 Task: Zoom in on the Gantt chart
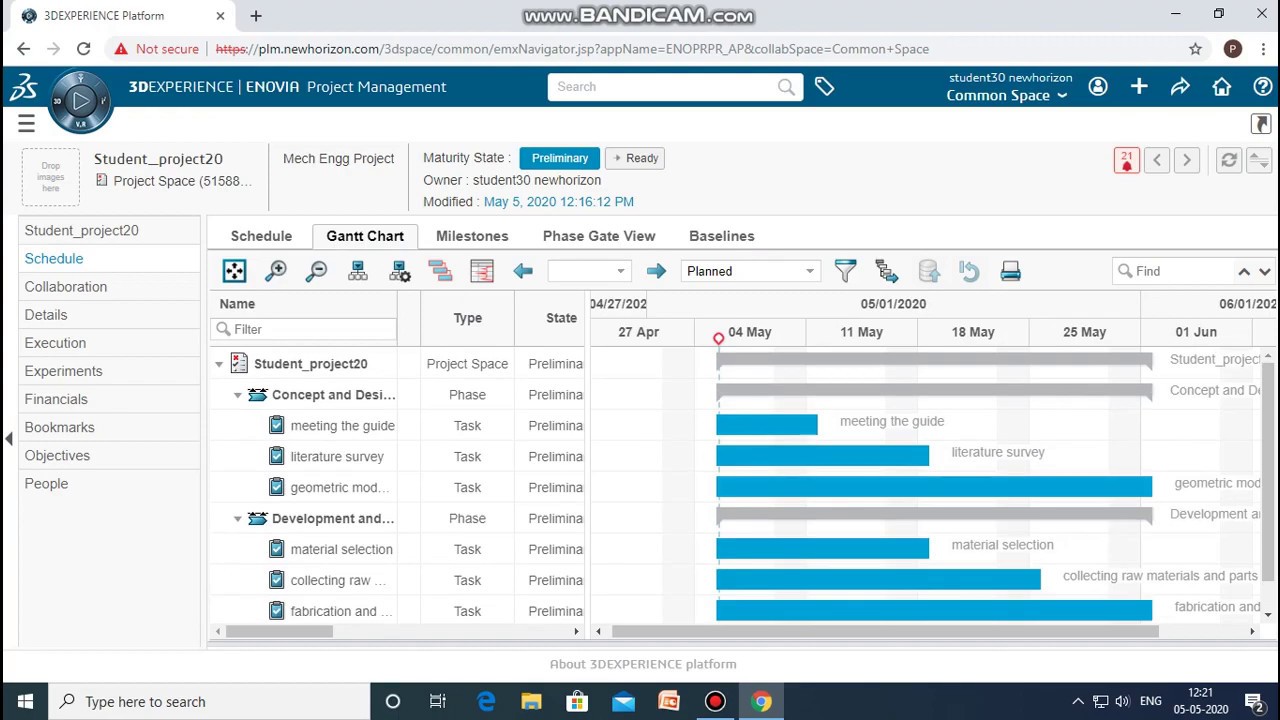tap(276, 271)
